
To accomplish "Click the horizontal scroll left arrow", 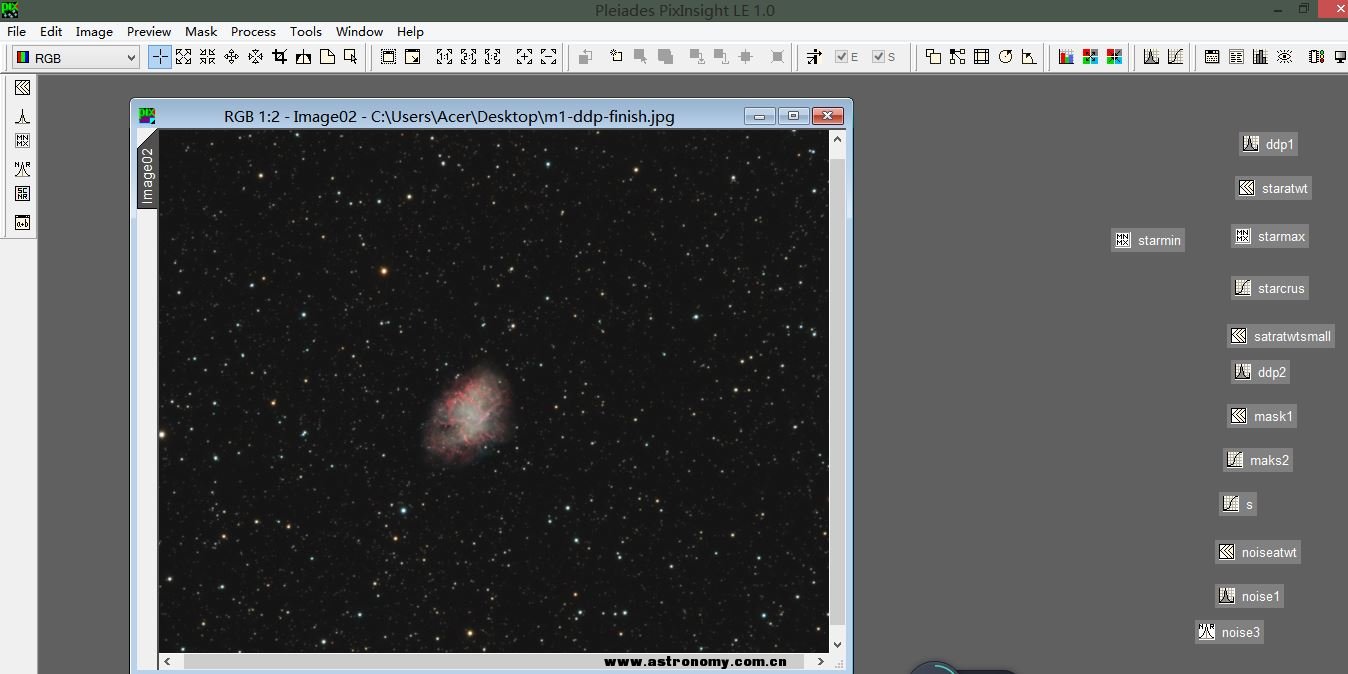I will (x=167, y=661).
